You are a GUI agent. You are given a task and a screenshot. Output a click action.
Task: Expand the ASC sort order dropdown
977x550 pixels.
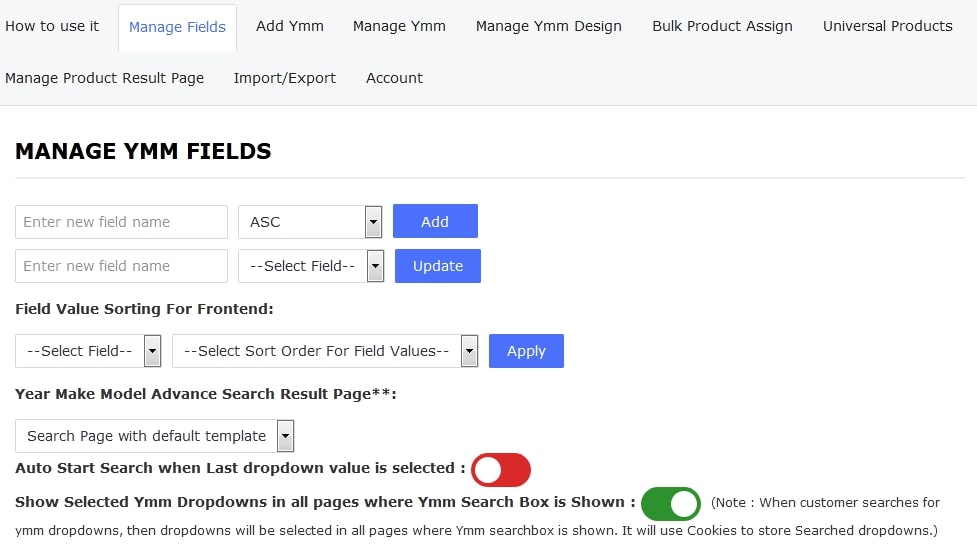pyautogui.click(x=310, y=222)
